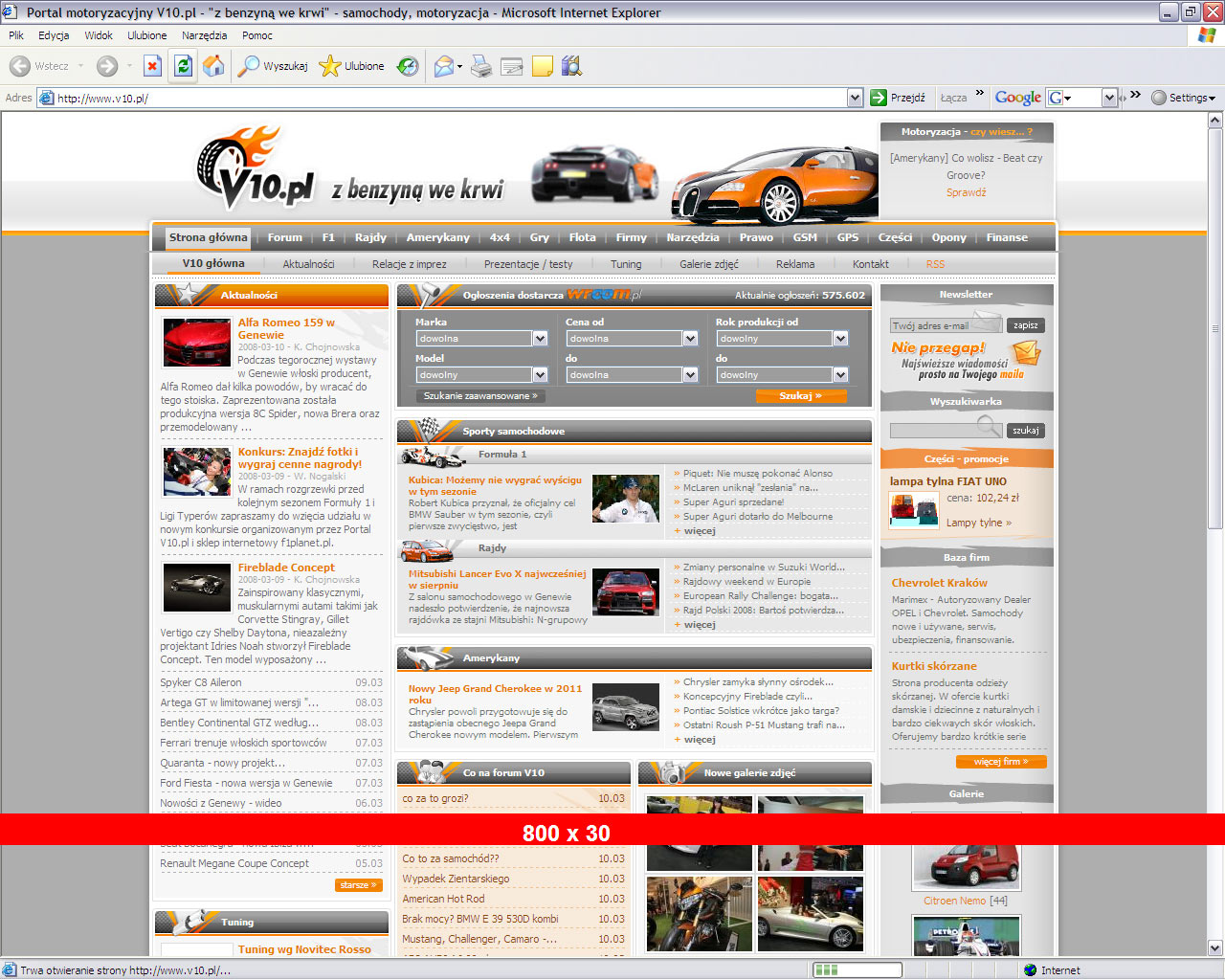Open the Wstecz history dropdown arrow
The height and width of the screenshot is (980, 1225).
(80, 66)
